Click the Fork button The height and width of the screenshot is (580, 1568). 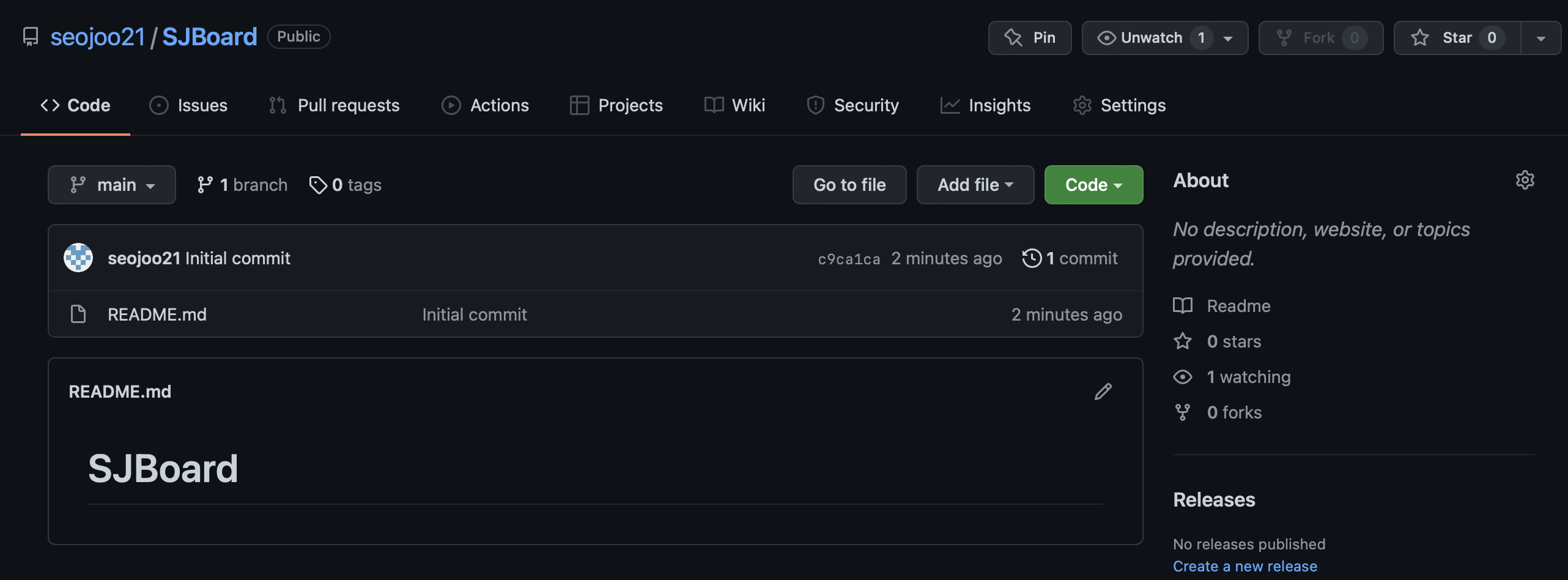tap(1321, 38)
